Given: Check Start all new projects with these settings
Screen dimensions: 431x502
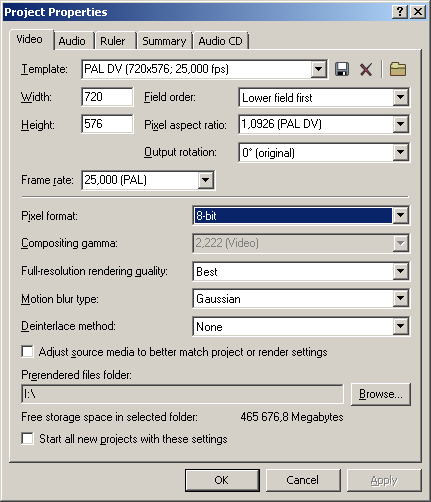Looking at the screenshot, I should click(x=27, y=439).
